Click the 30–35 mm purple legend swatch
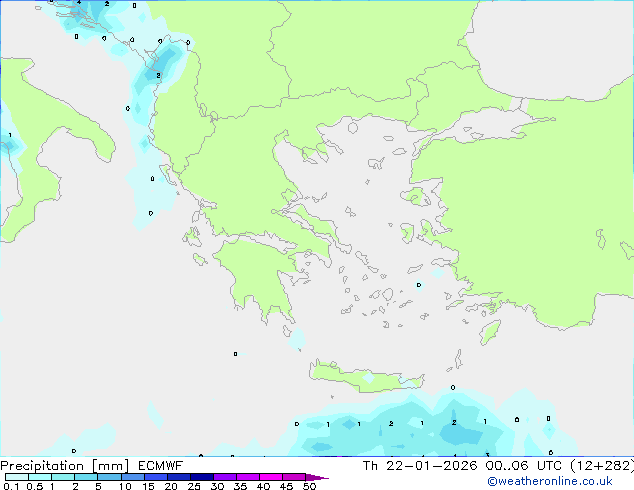634x490 pixels. 225,477
